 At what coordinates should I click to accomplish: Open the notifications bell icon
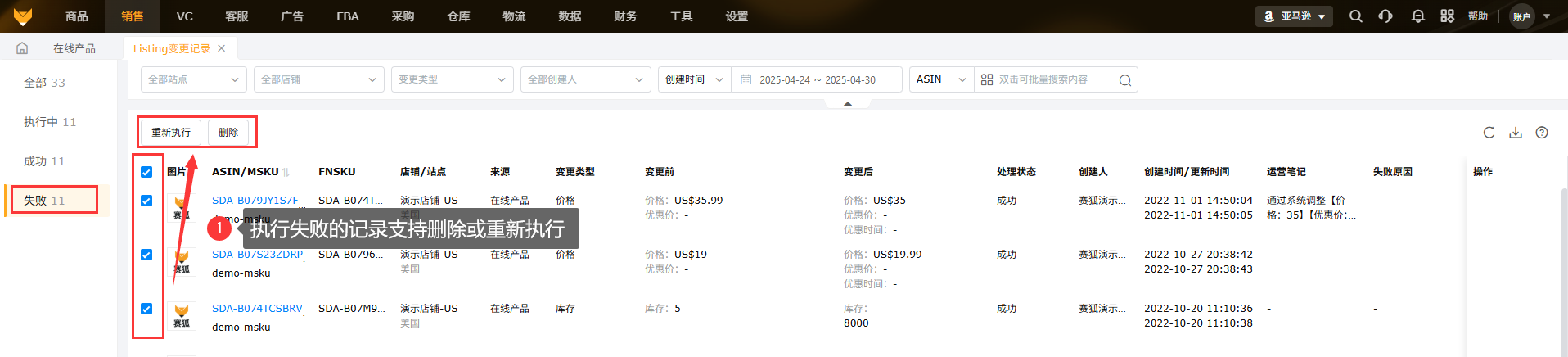tap(1418, 16)
